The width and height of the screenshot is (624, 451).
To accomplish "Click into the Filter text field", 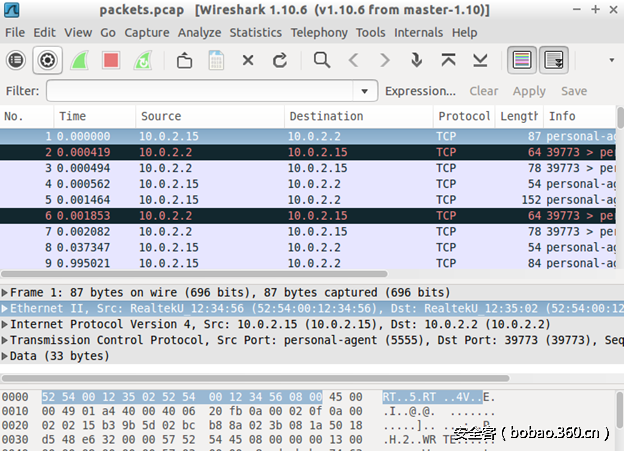I will tap(200, 91).
